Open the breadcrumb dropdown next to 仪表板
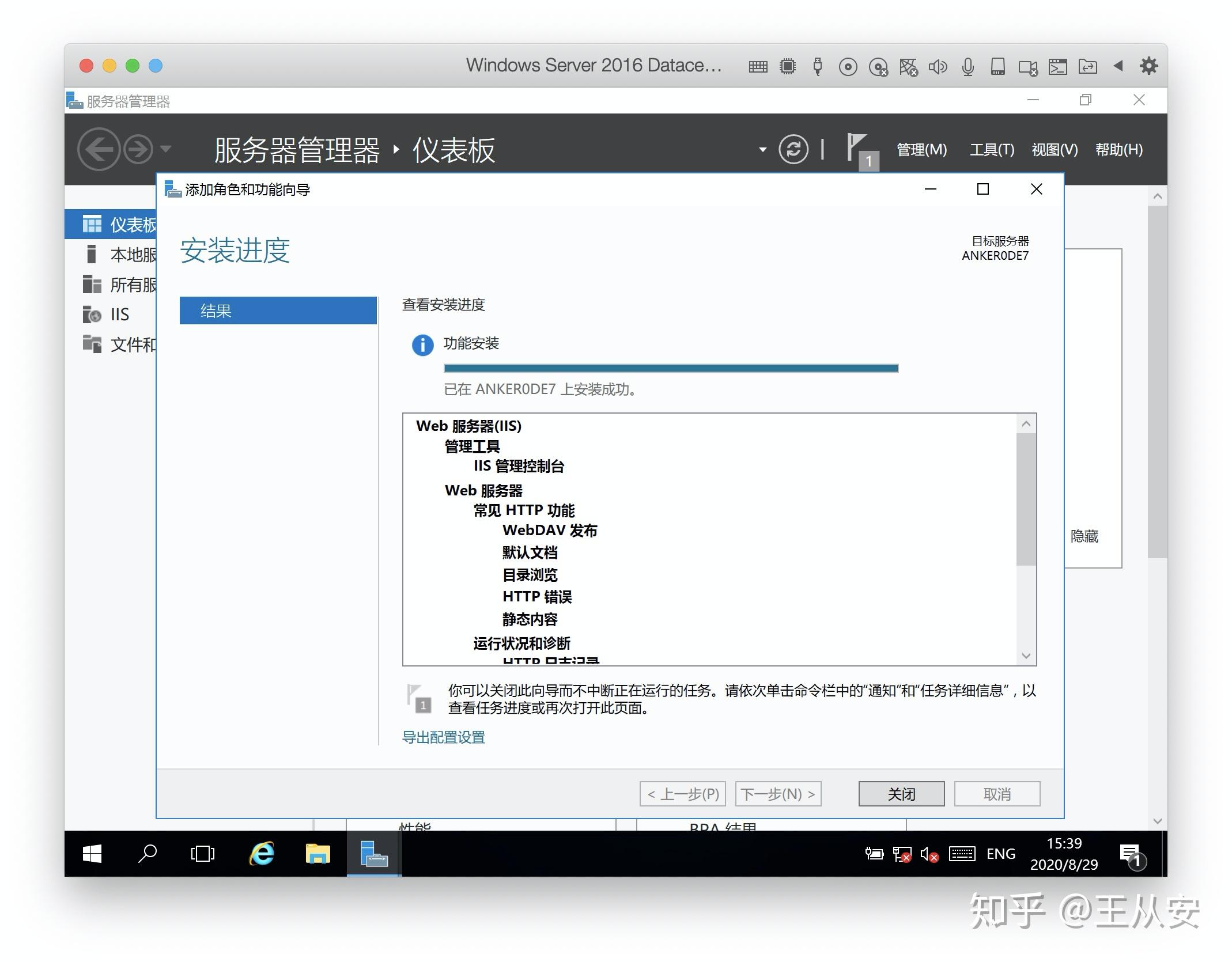This screenshot has width=1232, height=962. point(762,149)
